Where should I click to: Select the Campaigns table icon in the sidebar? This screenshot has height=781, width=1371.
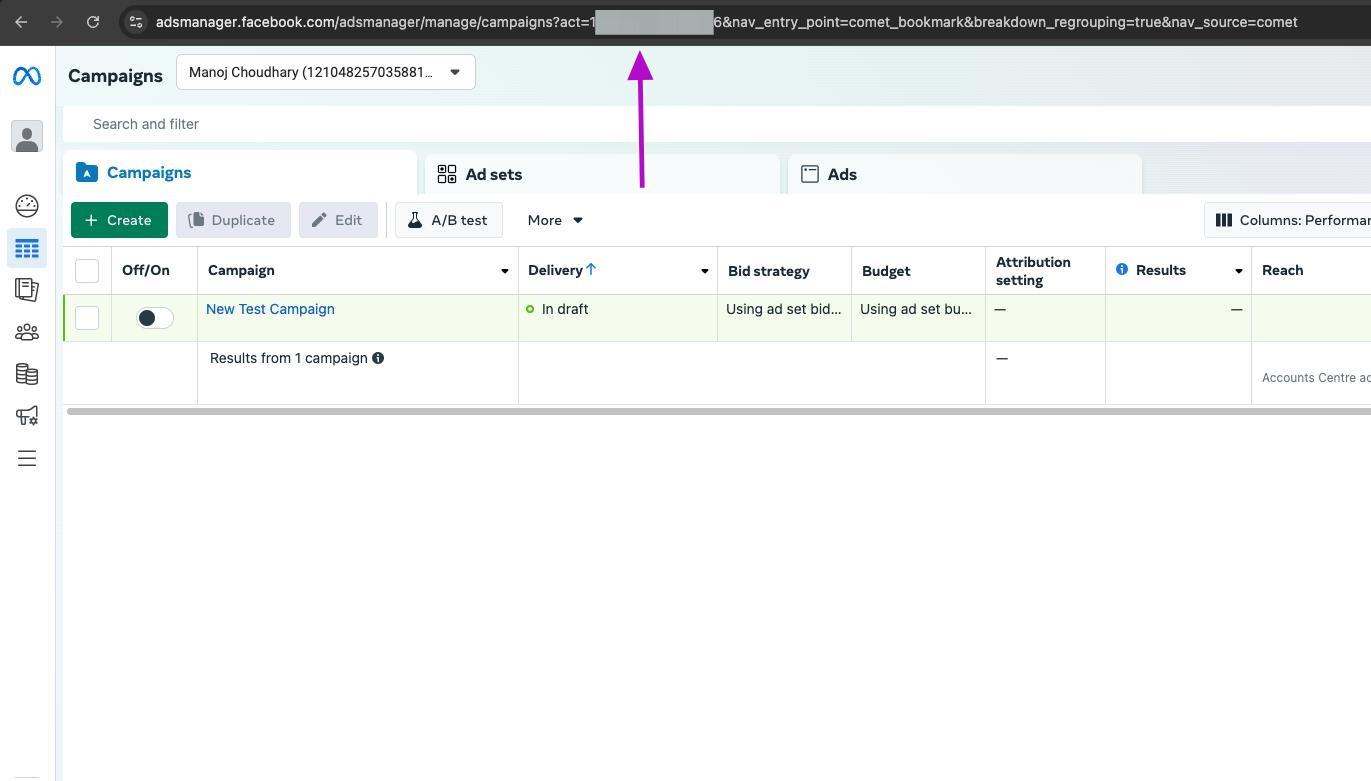(x=27, y=248)
